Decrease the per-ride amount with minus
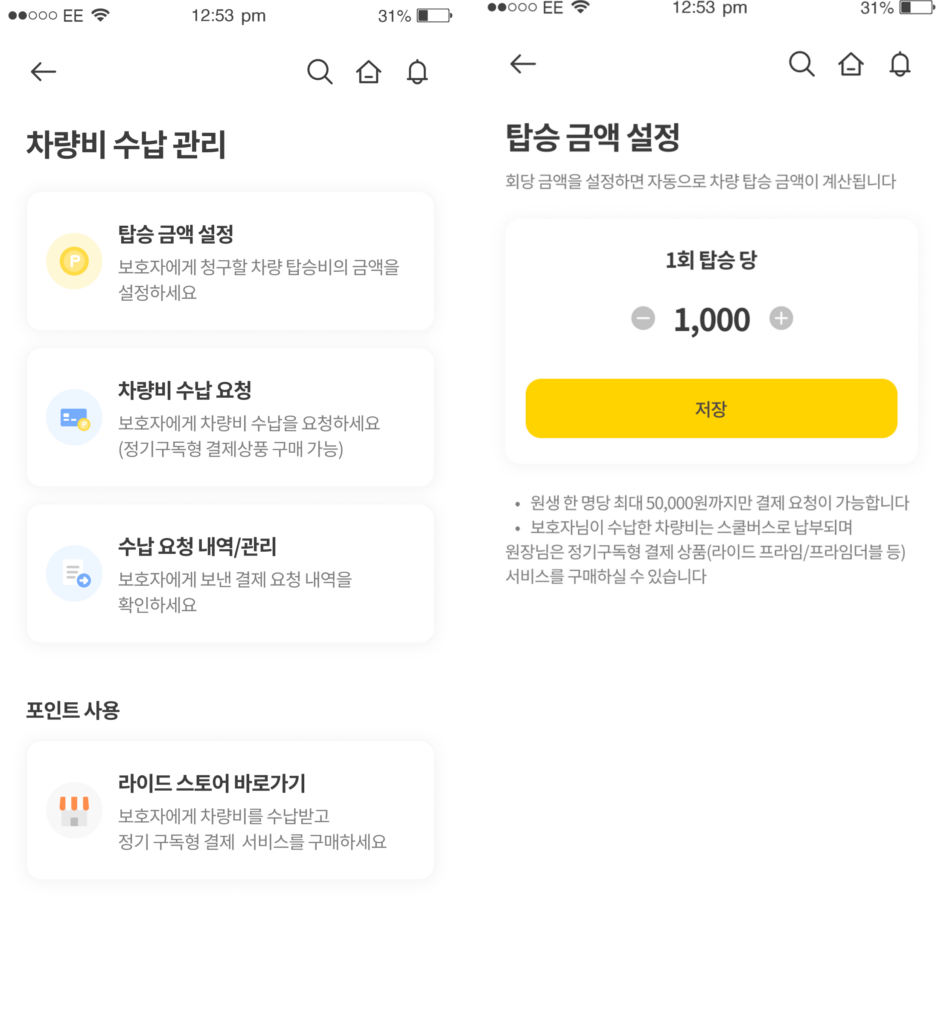This screenshot has height=1024, width=944. pos(643,319)
